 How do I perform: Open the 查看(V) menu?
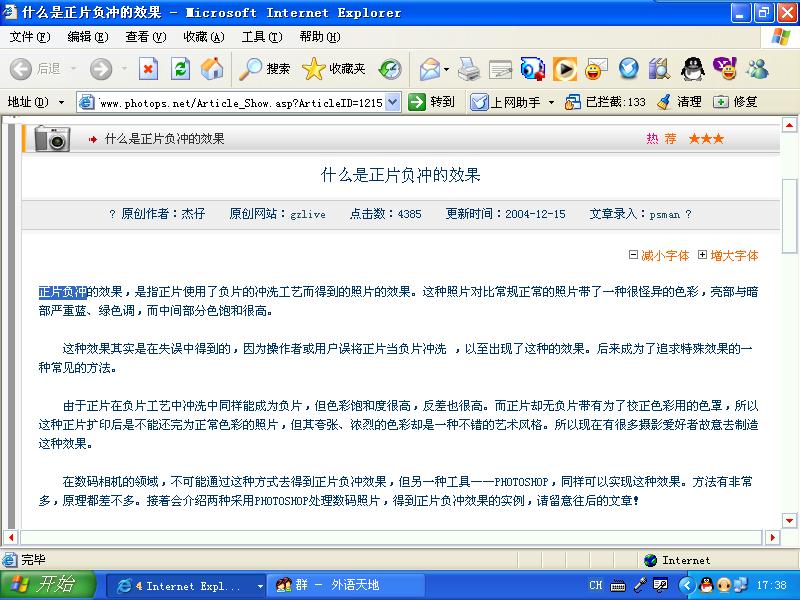(145, 37)
